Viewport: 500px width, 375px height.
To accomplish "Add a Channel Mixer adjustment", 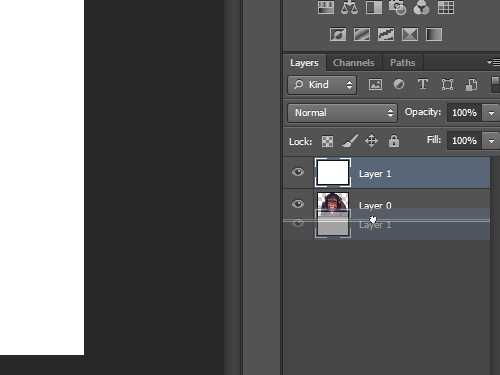I will pyautogui.click(x=421, y=7).
